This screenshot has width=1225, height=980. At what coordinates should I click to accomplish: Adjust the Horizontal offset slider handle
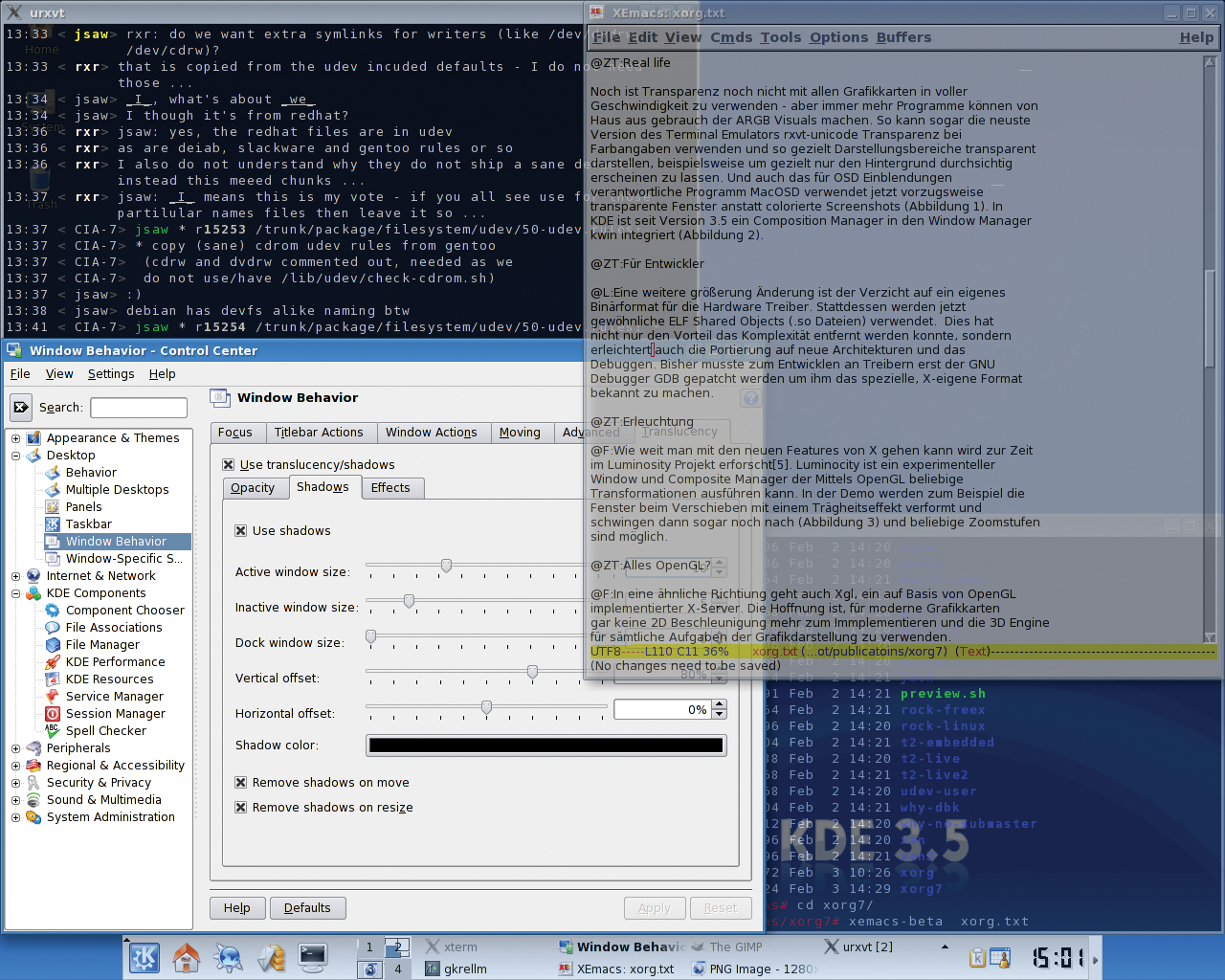point(486,707)
